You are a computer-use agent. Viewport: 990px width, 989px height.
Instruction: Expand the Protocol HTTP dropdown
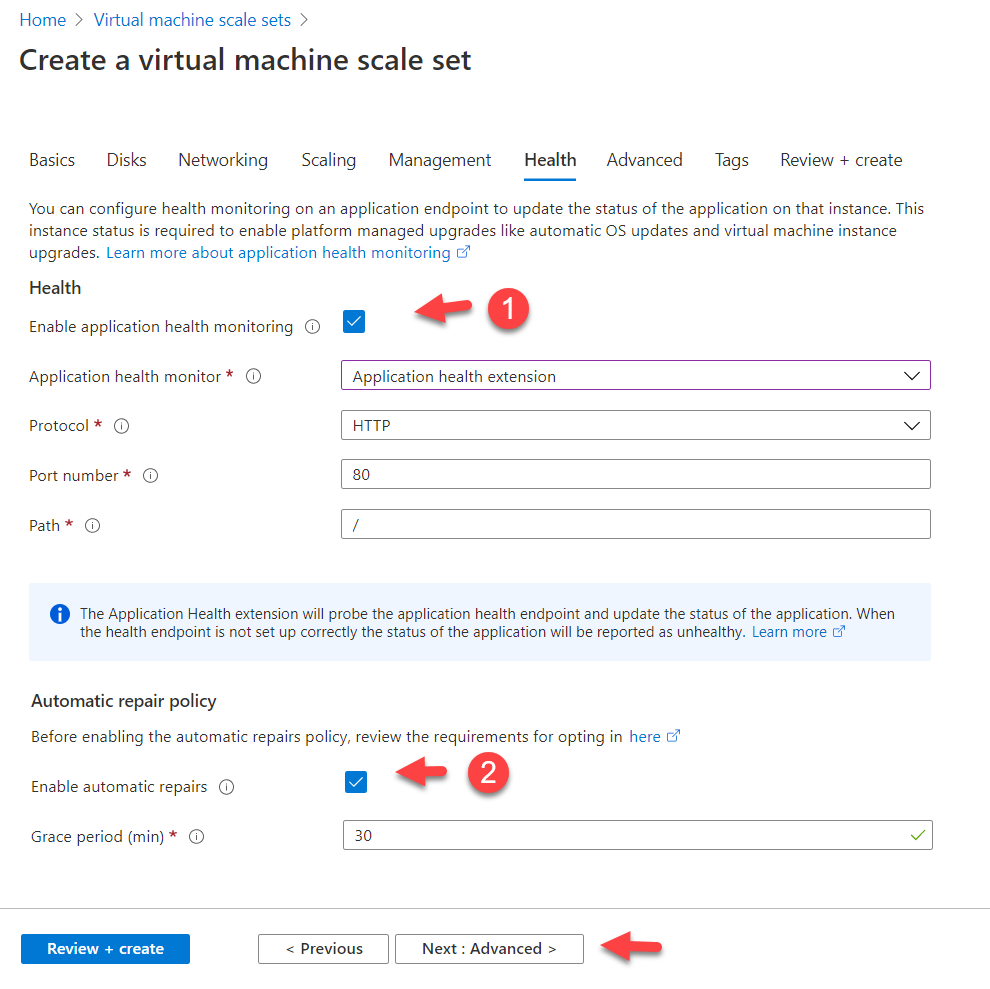coord(635,425)
